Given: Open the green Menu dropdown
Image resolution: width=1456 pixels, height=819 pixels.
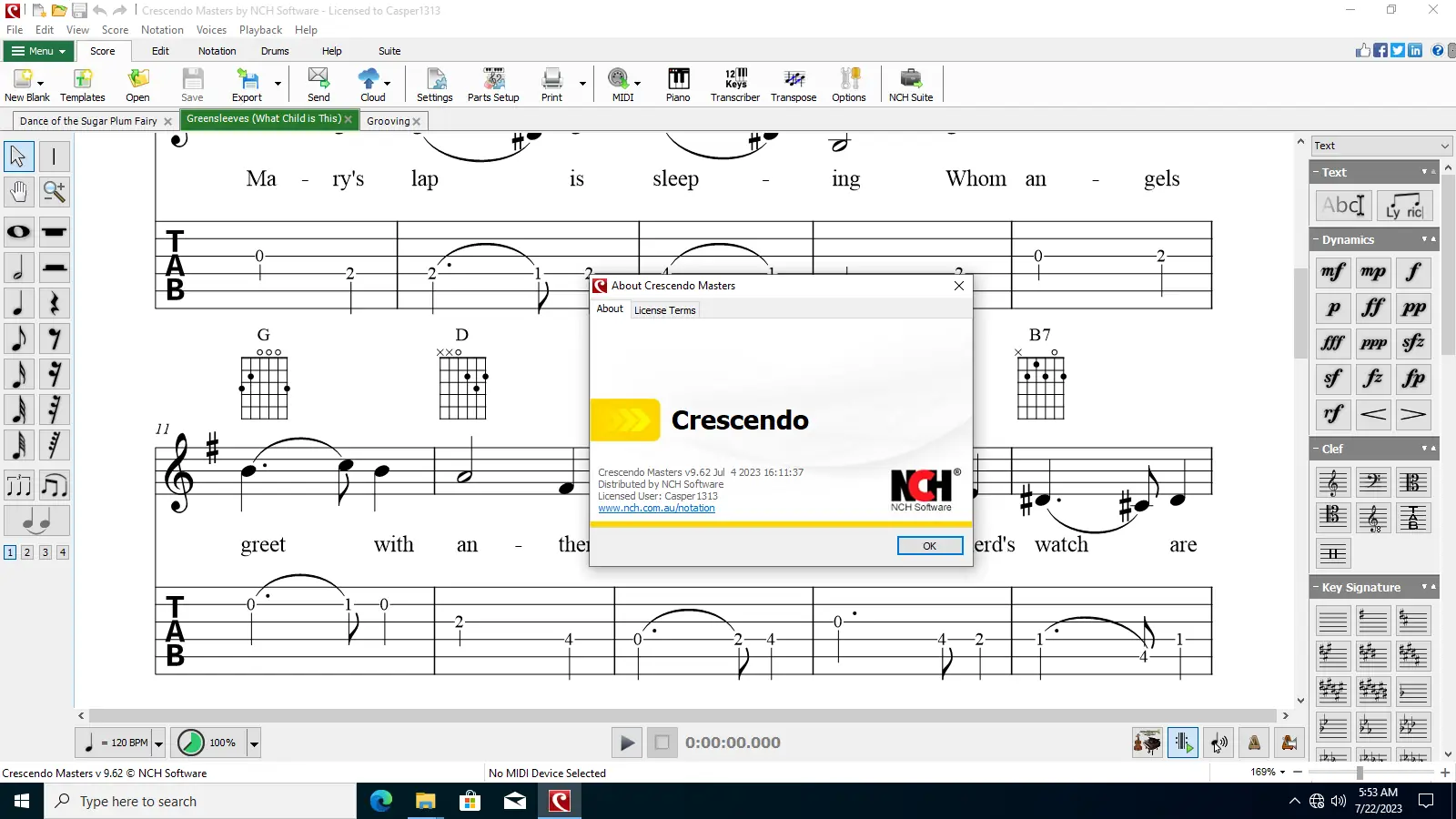Looking at the screenshot, I should tap(38, 51).
